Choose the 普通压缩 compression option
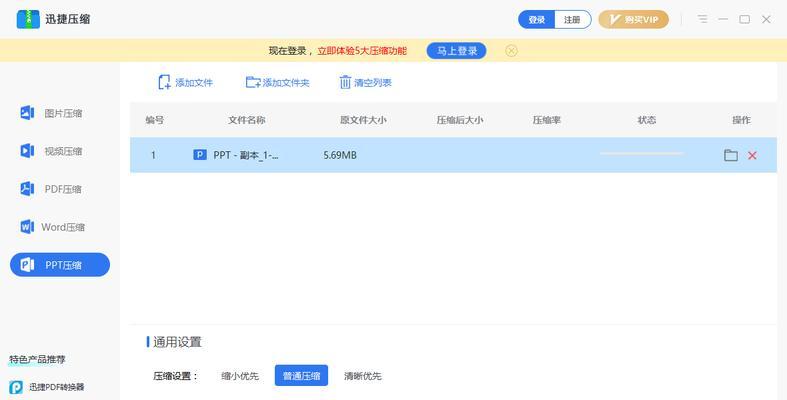Viewport: 787px width, 400px height. pyautogui.click(x=301, y=375)
